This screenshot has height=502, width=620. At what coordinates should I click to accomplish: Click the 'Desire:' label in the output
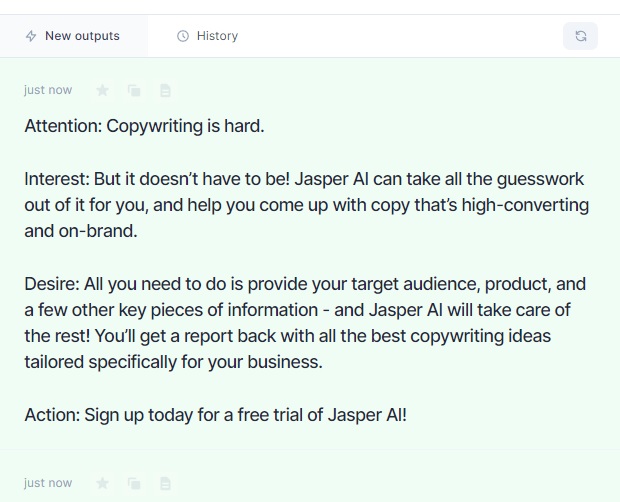coord(52,284)
